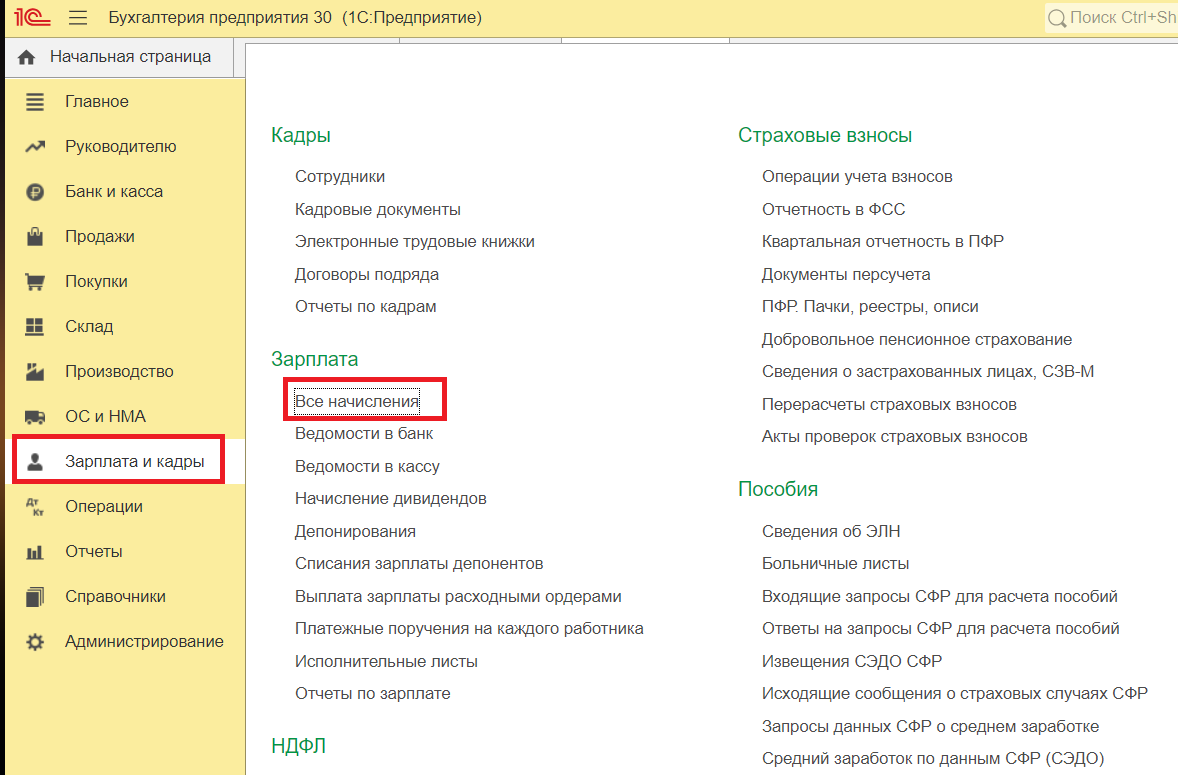Focus the Поиск Ctrl+Shift search field

[1111, 18]
